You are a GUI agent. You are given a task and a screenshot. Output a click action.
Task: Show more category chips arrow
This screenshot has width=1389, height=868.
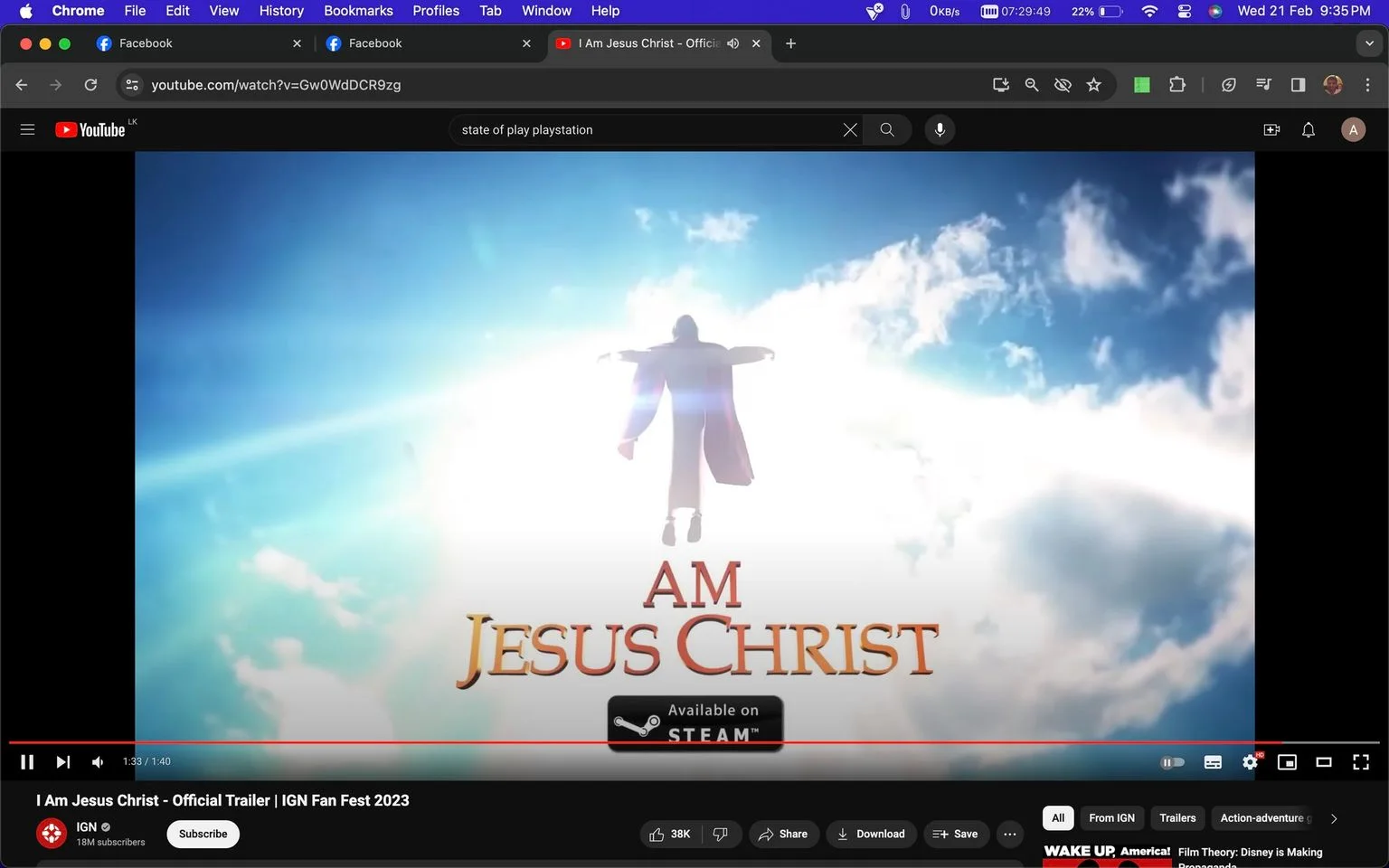[x=1333, y=818]
